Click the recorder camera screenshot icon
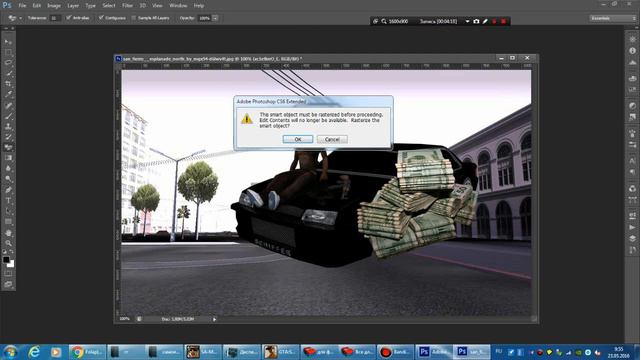 point(476,21)
